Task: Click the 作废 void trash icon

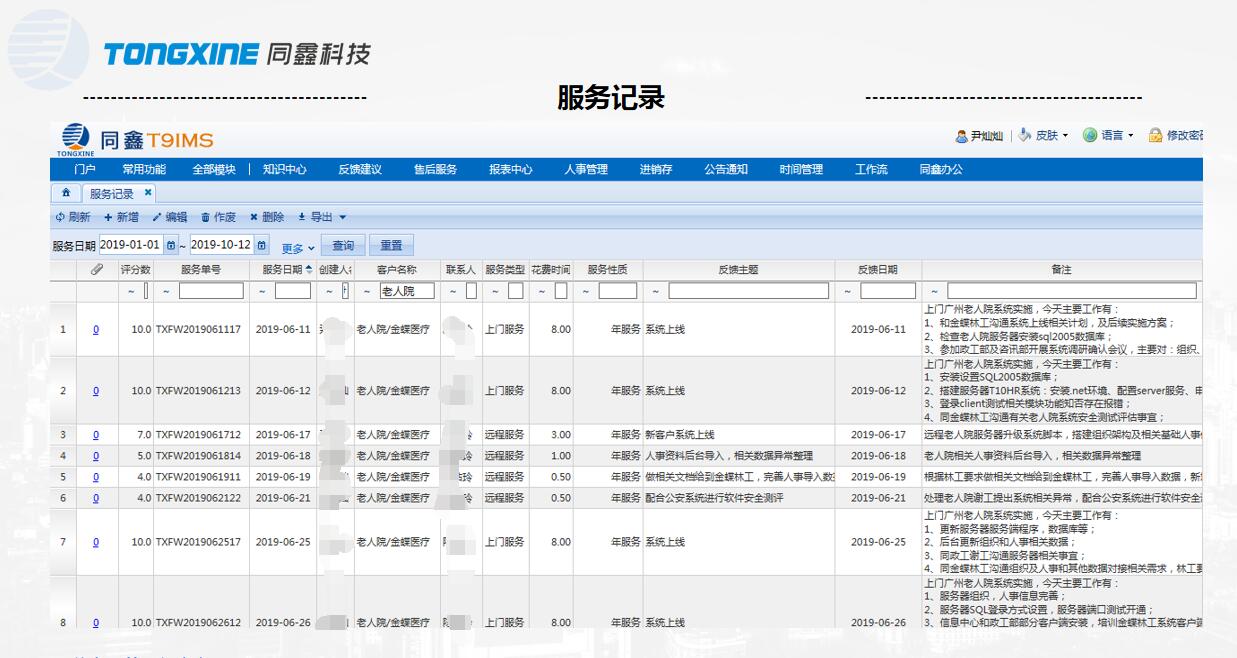Action: point(206,217)
